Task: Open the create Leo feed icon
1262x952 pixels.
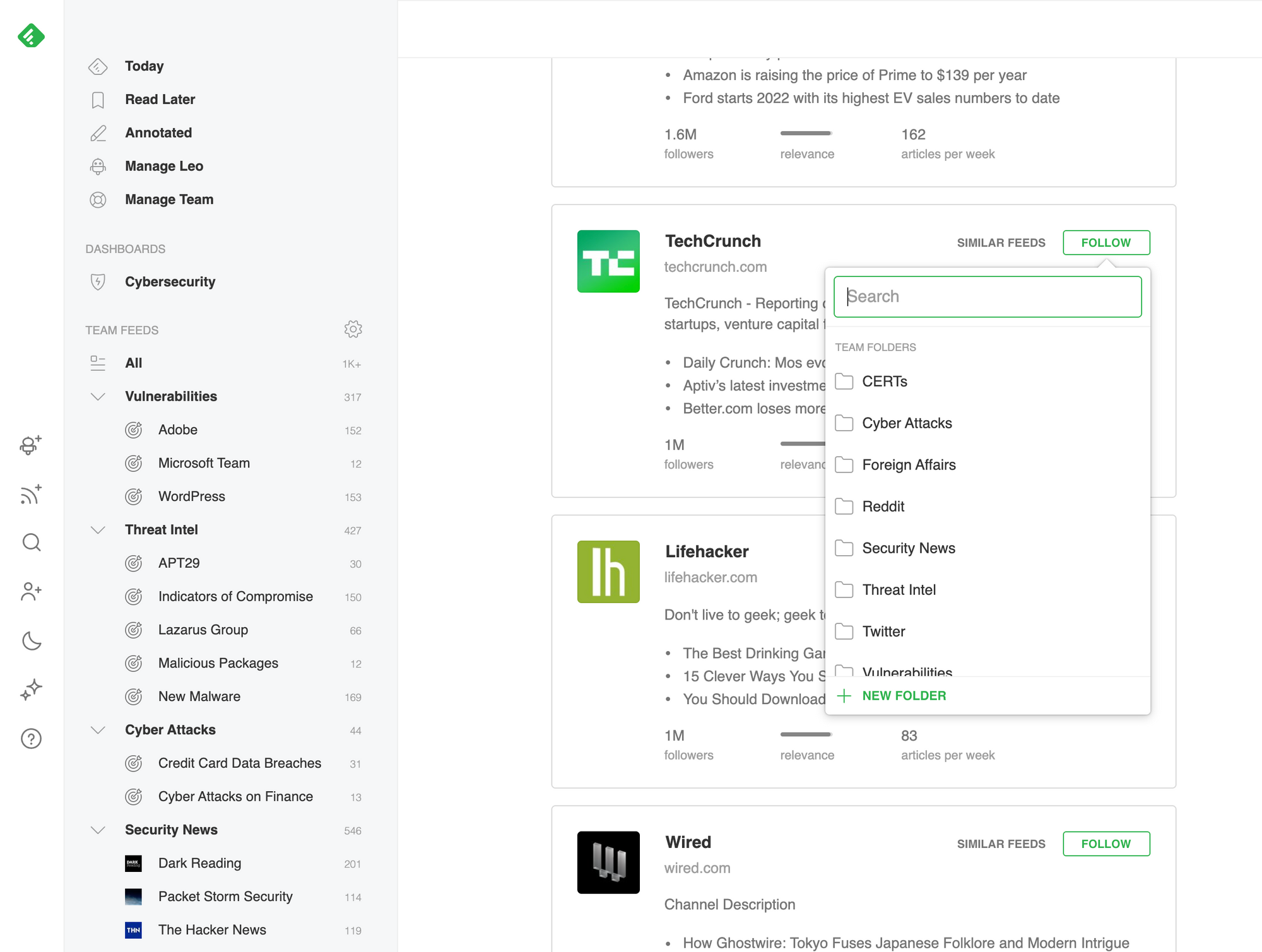Action: point(31,446)
